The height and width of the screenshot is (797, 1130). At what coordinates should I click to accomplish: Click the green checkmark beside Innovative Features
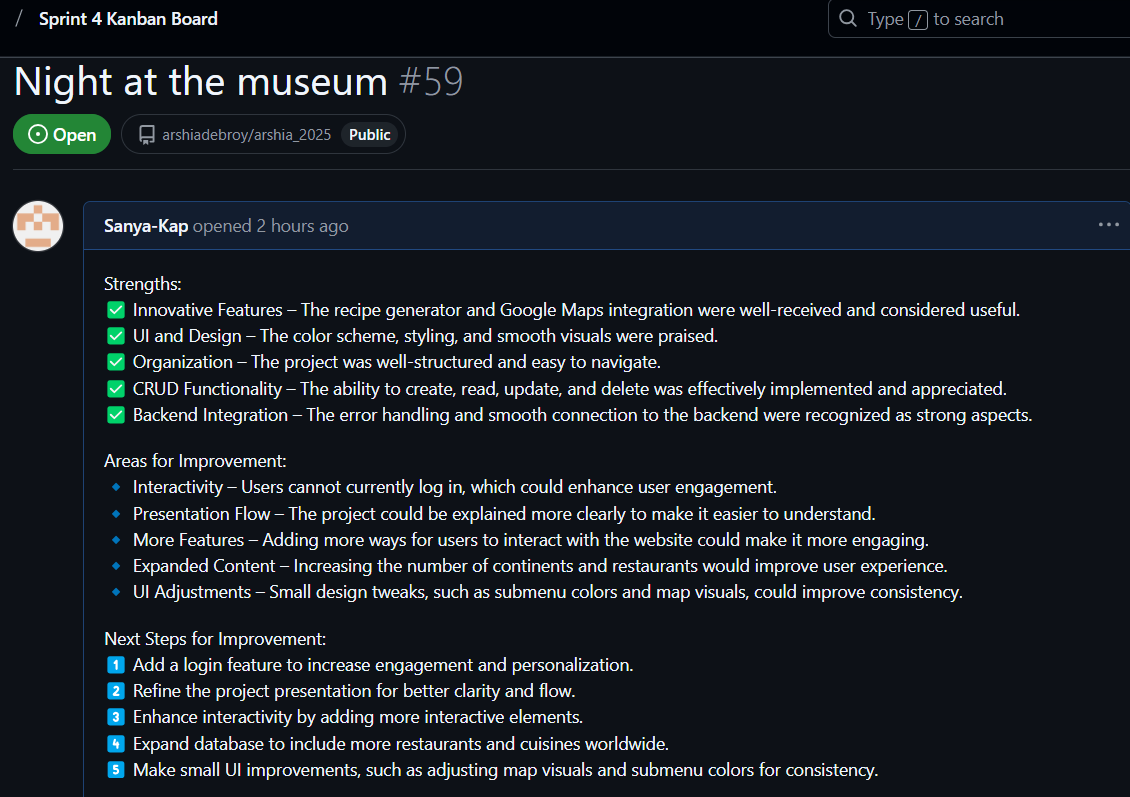[116, 310]
